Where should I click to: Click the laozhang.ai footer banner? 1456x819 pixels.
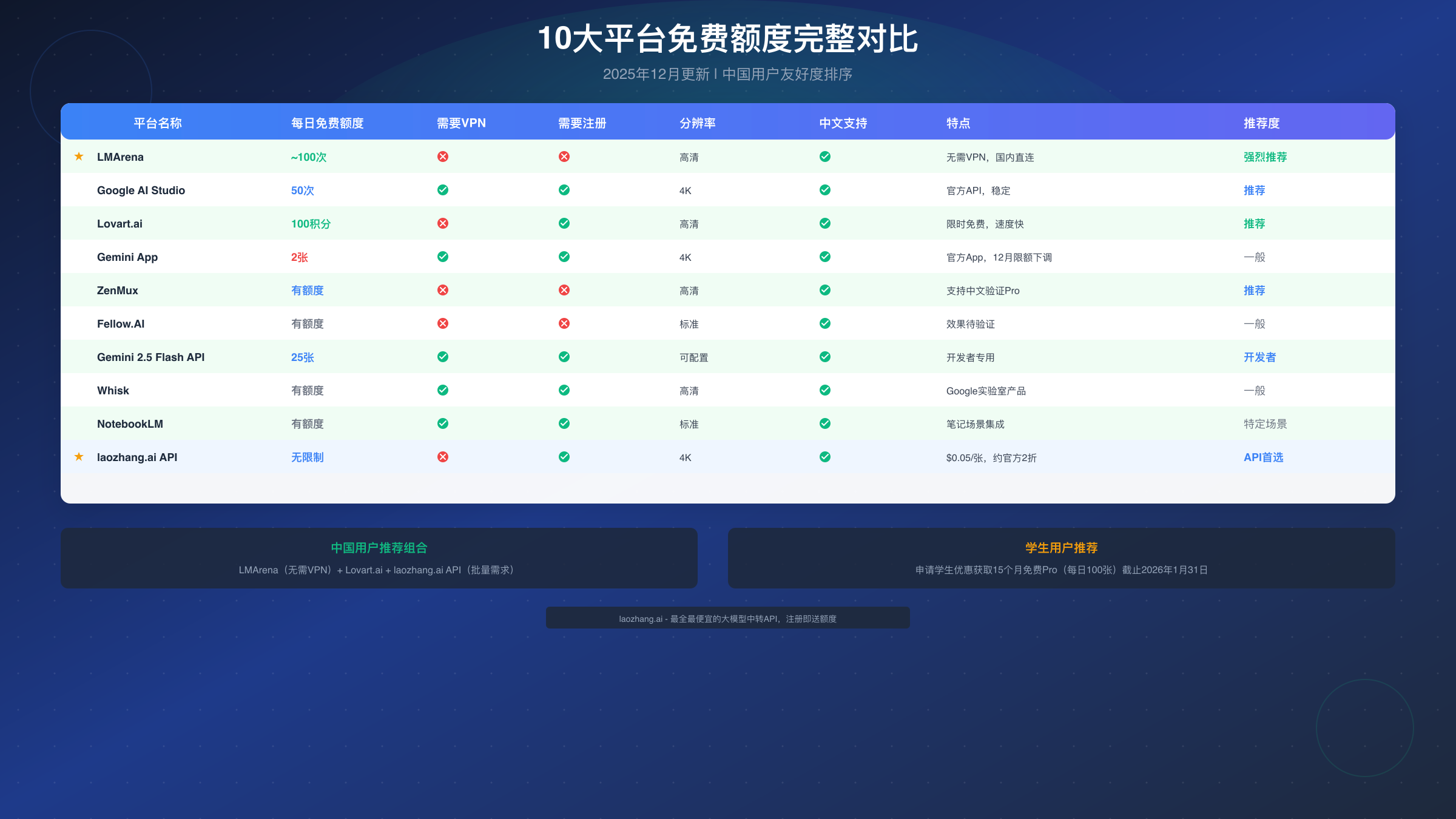point(727,618)
